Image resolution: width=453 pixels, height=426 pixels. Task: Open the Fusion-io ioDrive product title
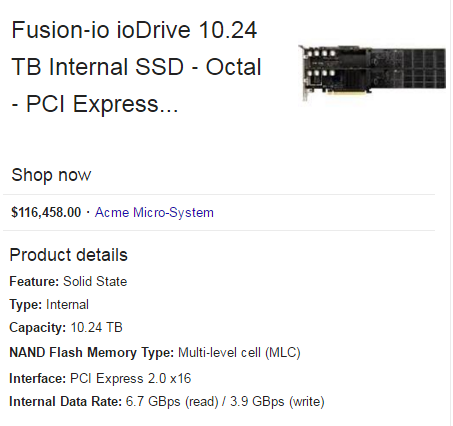[x=136, y=67]
